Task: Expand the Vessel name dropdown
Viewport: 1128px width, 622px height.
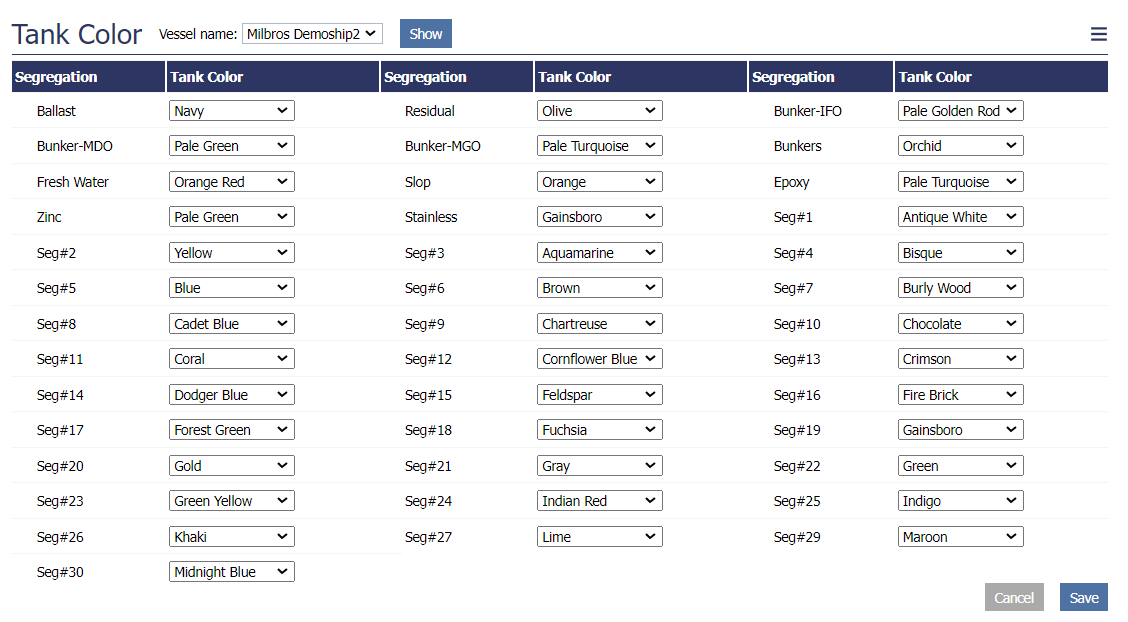Action: pos(312,34)
